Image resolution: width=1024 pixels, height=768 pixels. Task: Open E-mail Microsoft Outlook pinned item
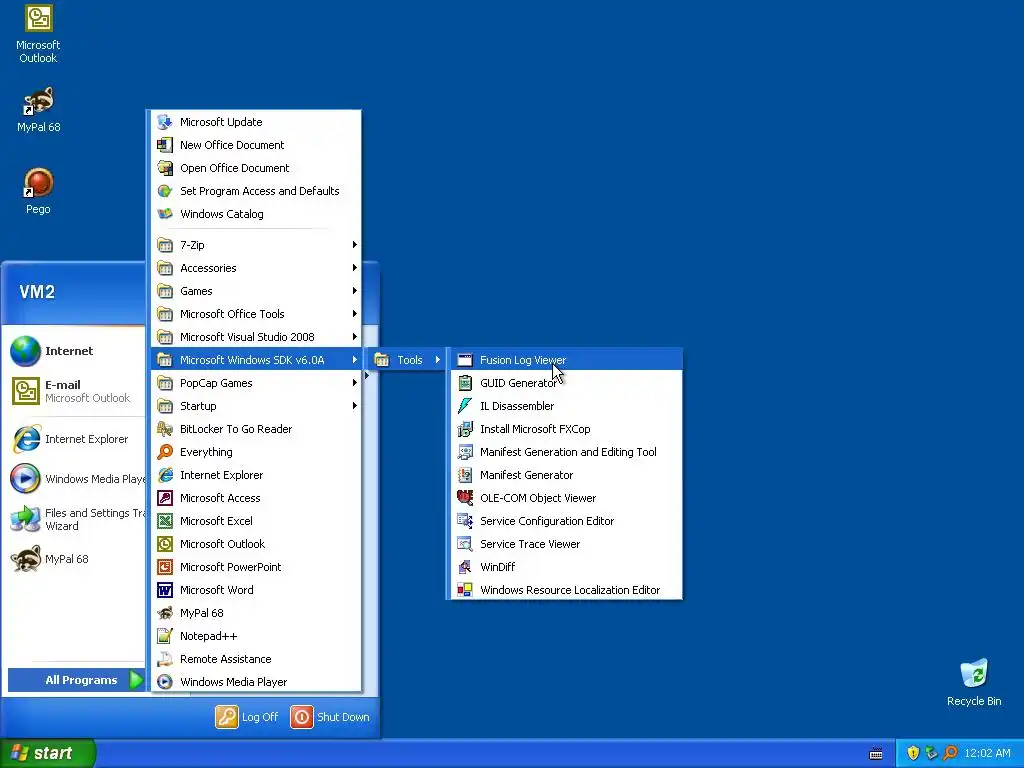tap(75, 391)
